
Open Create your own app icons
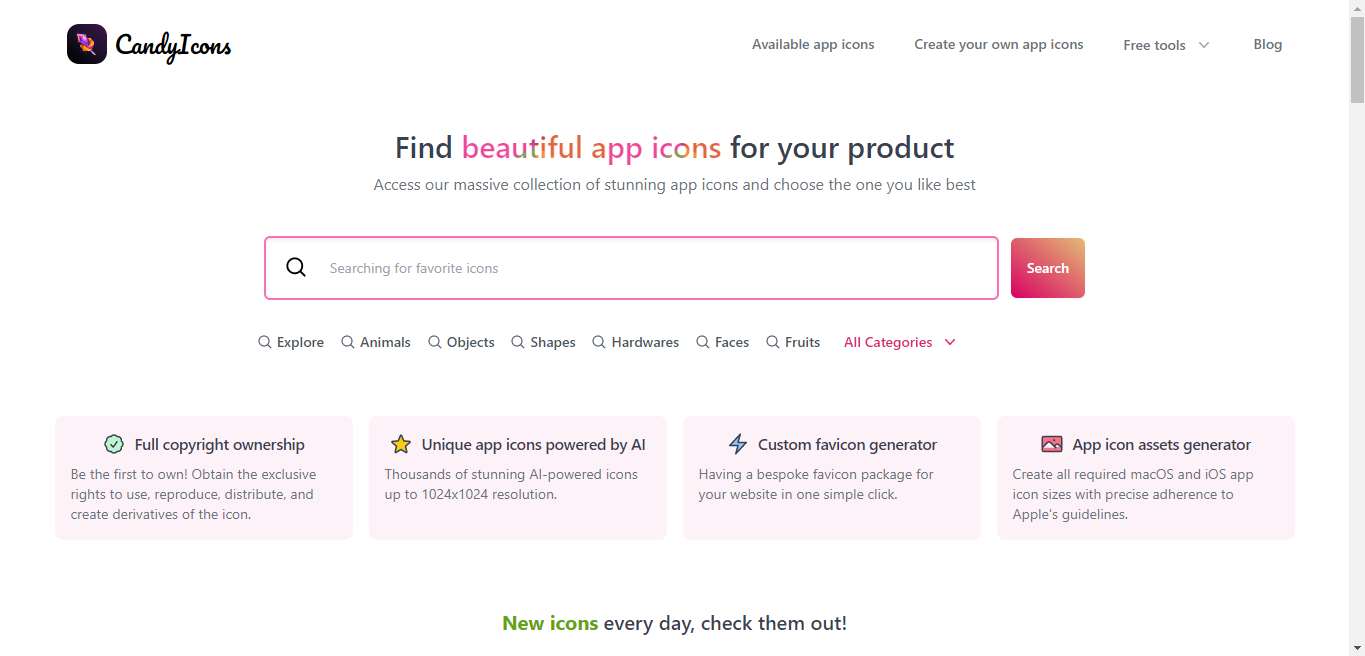coord(999,44)
